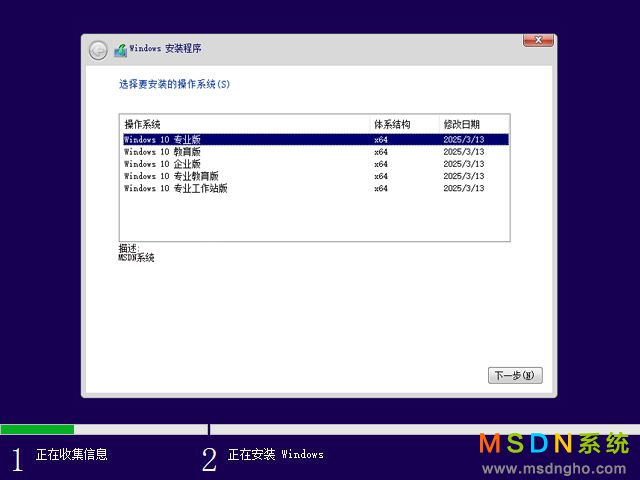Click x64 cell of 教育版 row

pos(381,152)
